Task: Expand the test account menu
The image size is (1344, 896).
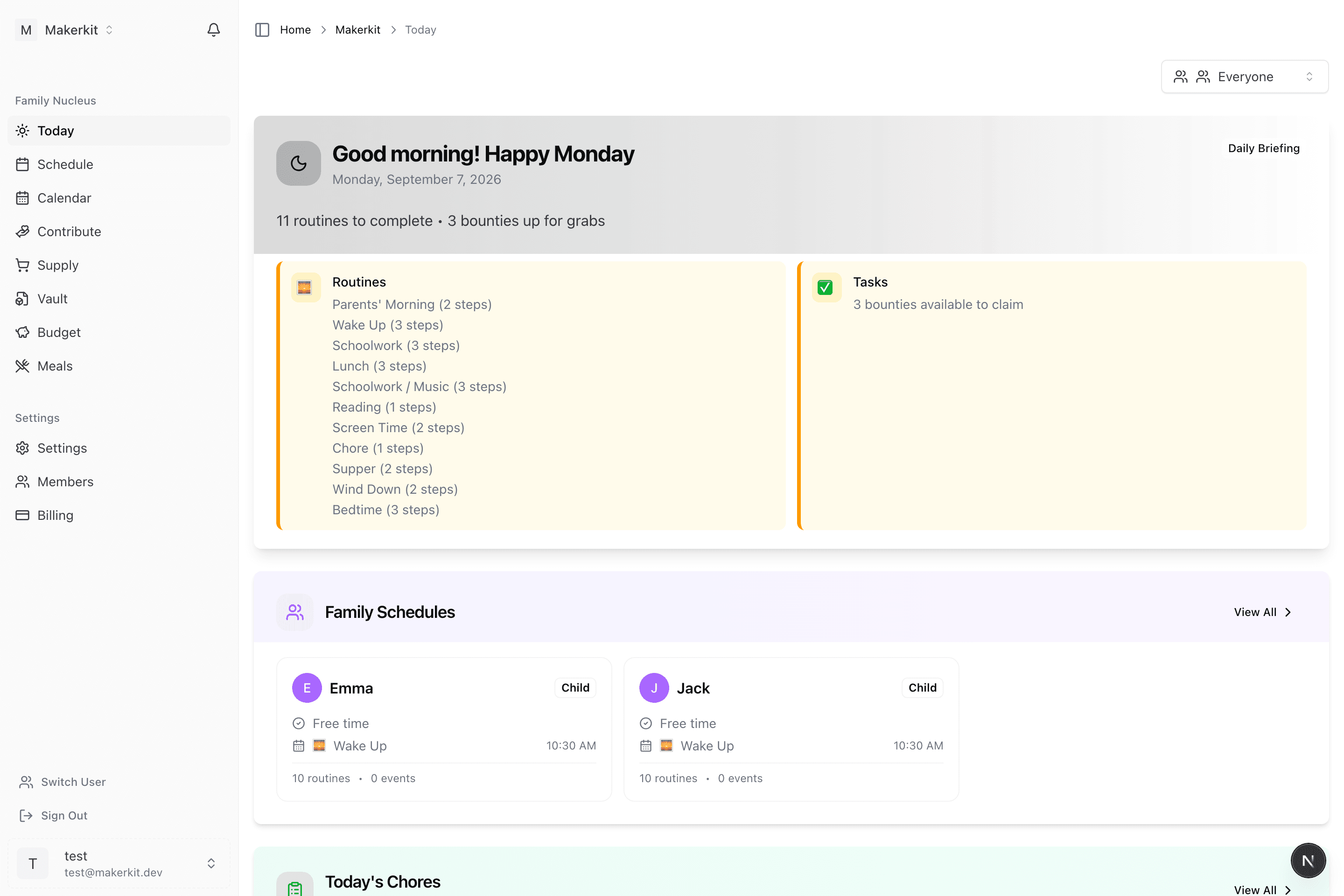Action: tap(119, 863)
